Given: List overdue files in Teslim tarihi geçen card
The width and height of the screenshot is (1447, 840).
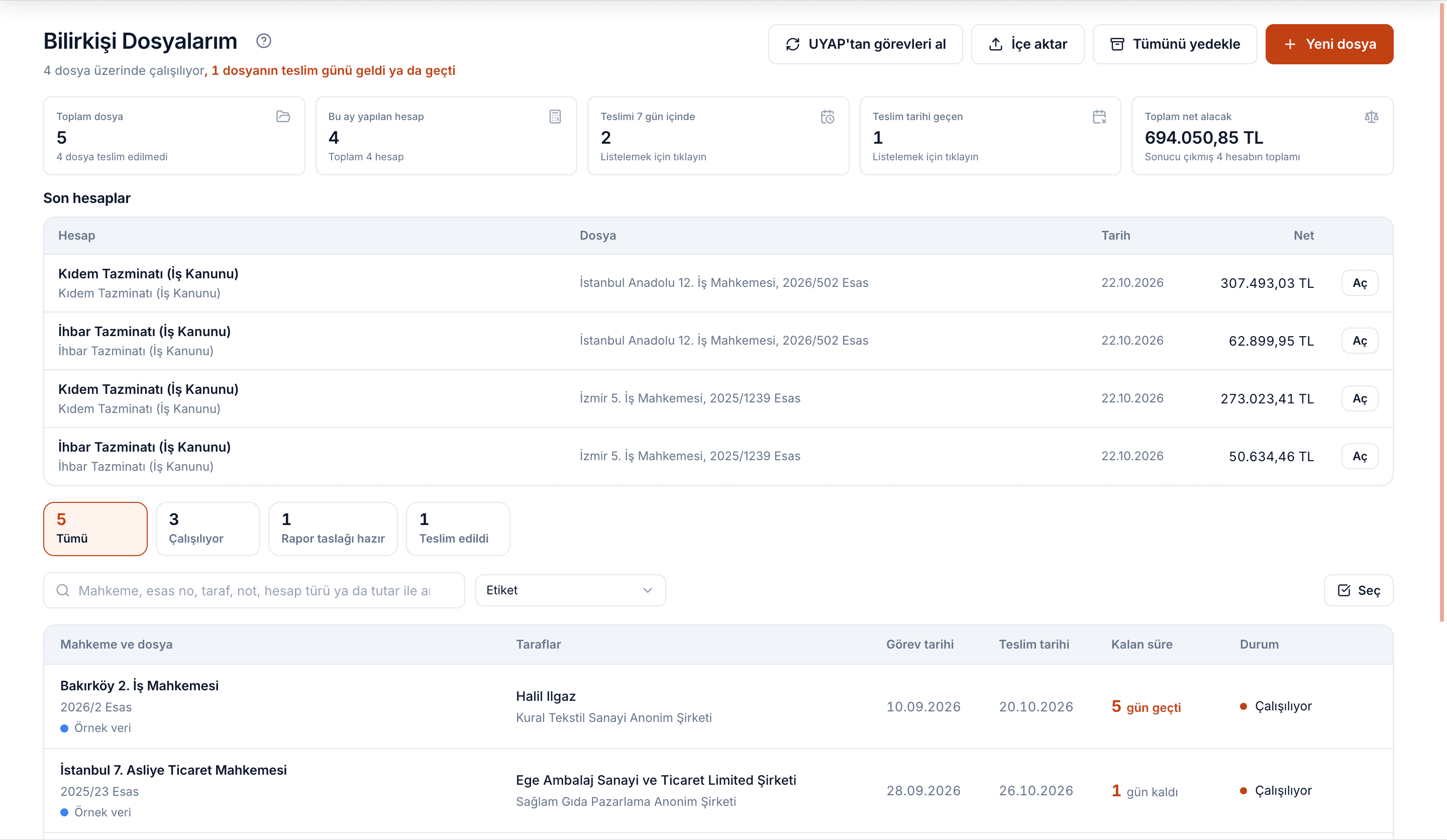Looking at the screenshot, I should [x=990, y=136].
